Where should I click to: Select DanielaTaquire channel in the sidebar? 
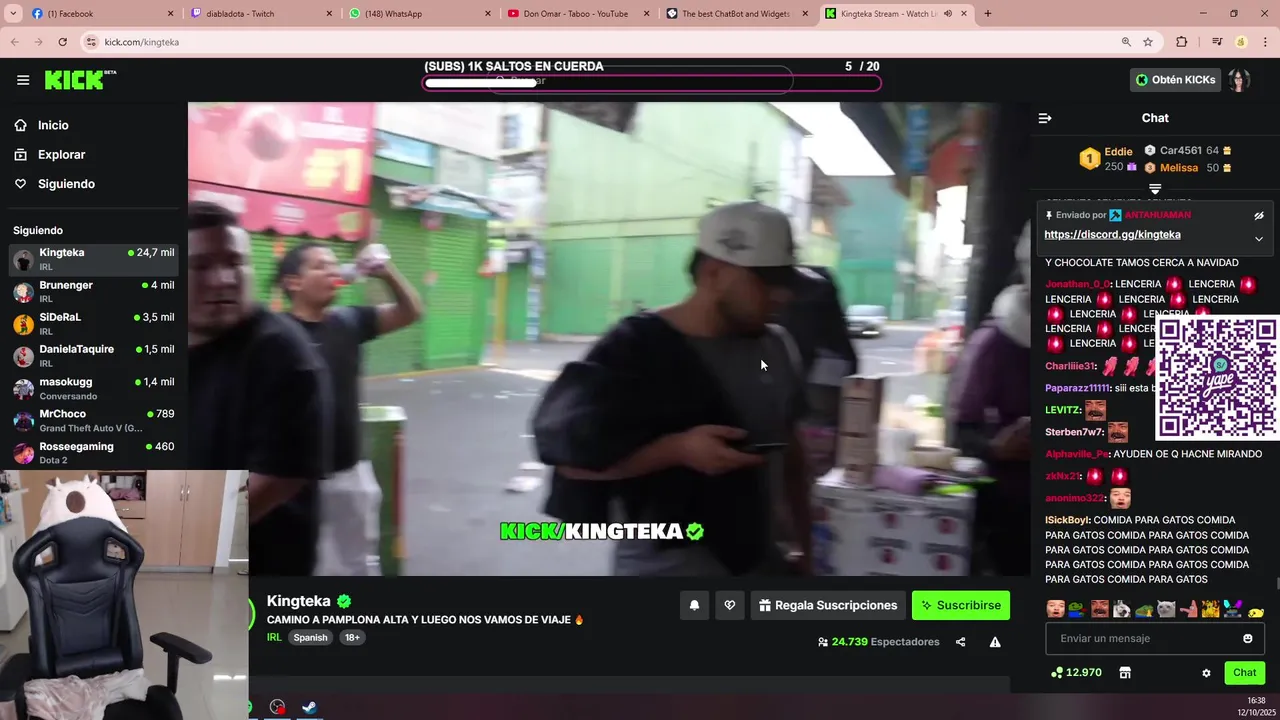coord(93,355)
